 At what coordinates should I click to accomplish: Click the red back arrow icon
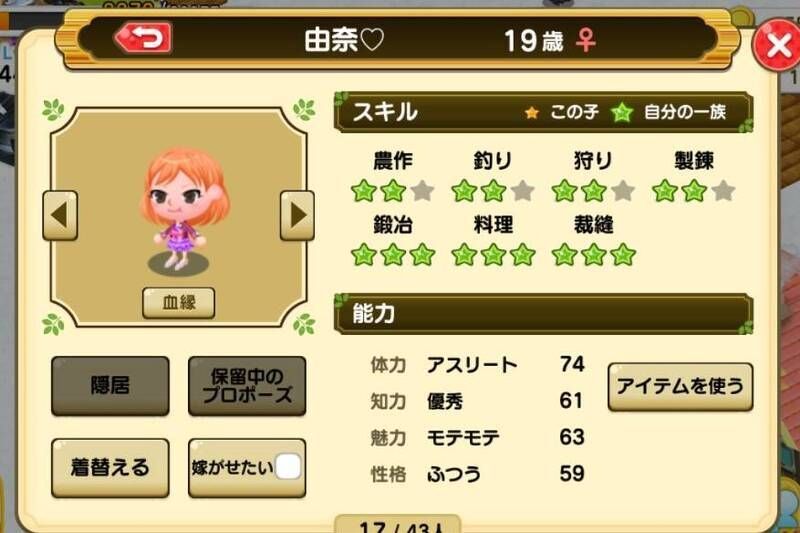143,38
